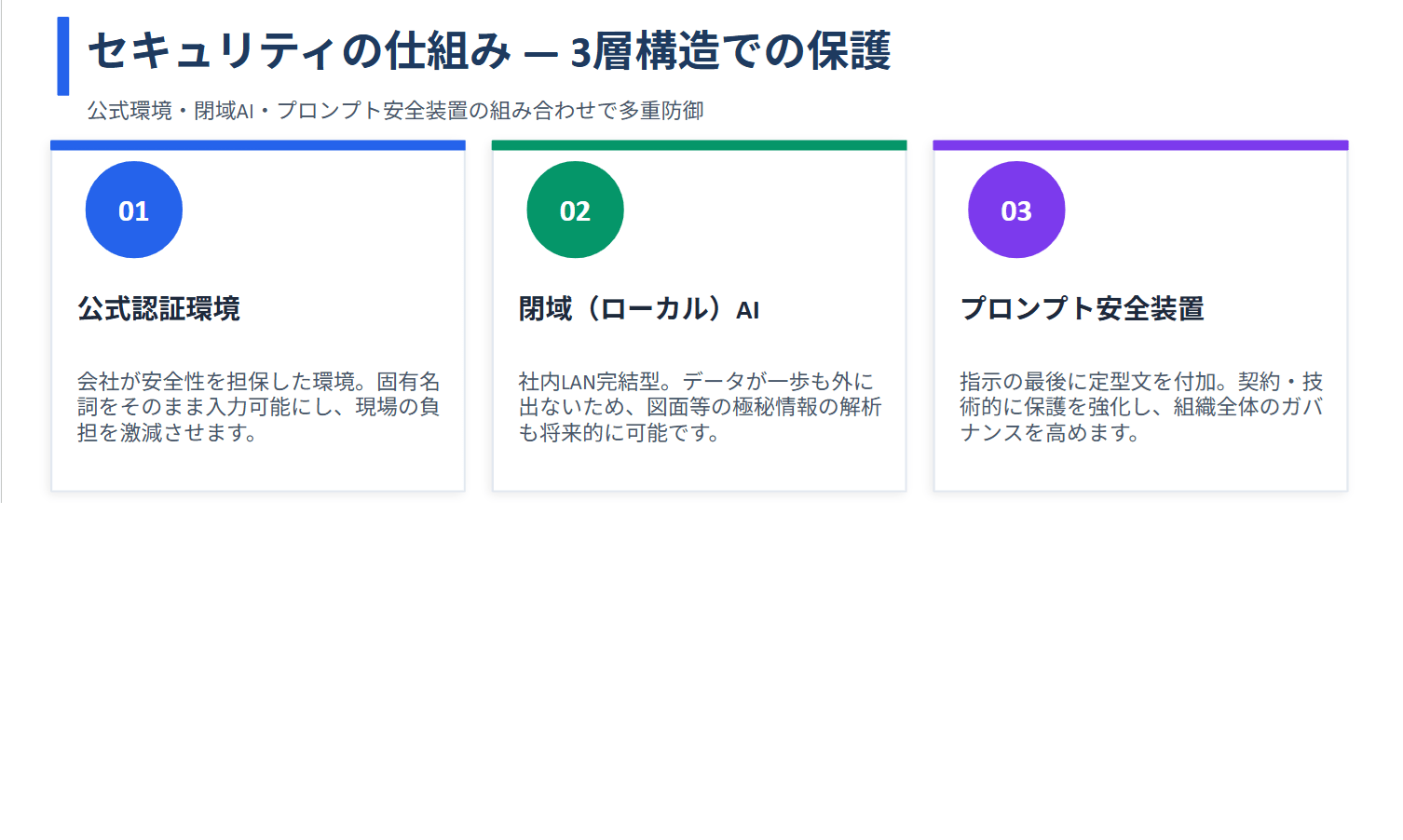Click the purple 03 circle badge
Screen dimensions: 1403x840
1016,210
